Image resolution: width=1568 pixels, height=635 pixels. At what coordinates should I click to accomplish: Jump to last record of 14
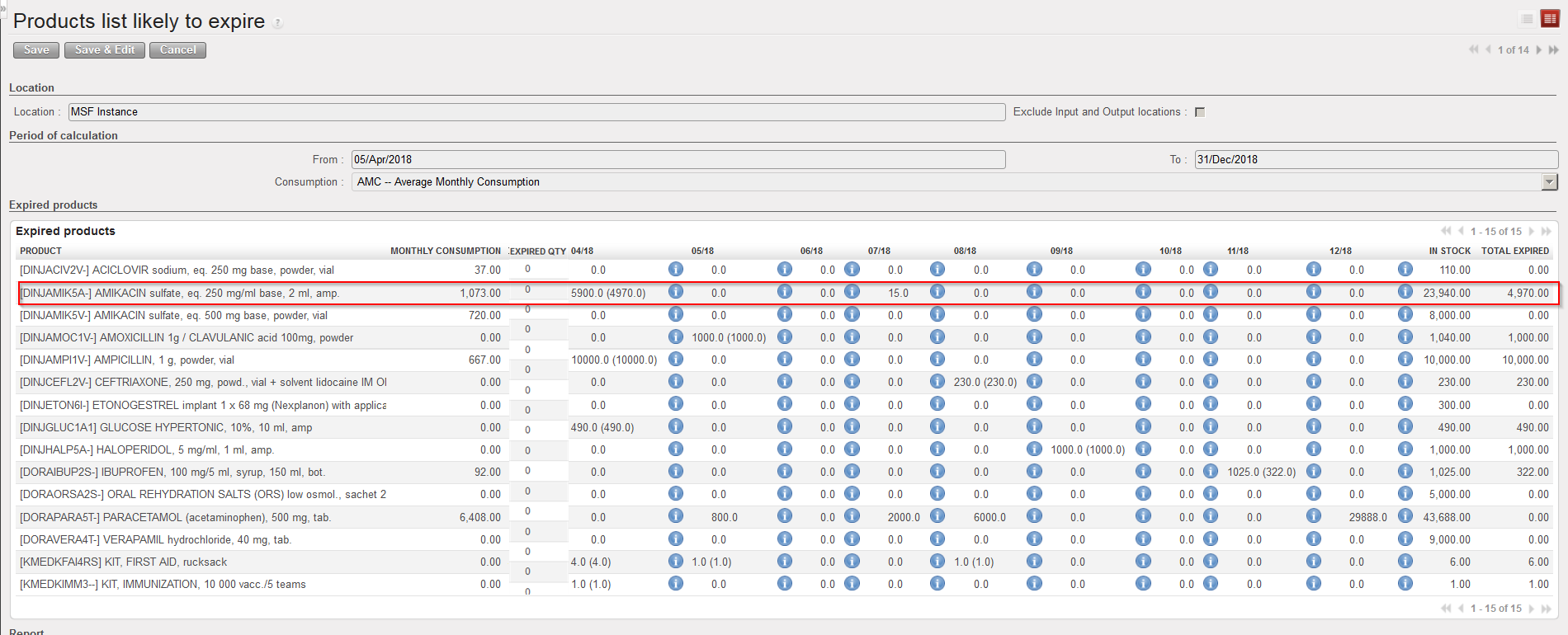point(1553,50)
